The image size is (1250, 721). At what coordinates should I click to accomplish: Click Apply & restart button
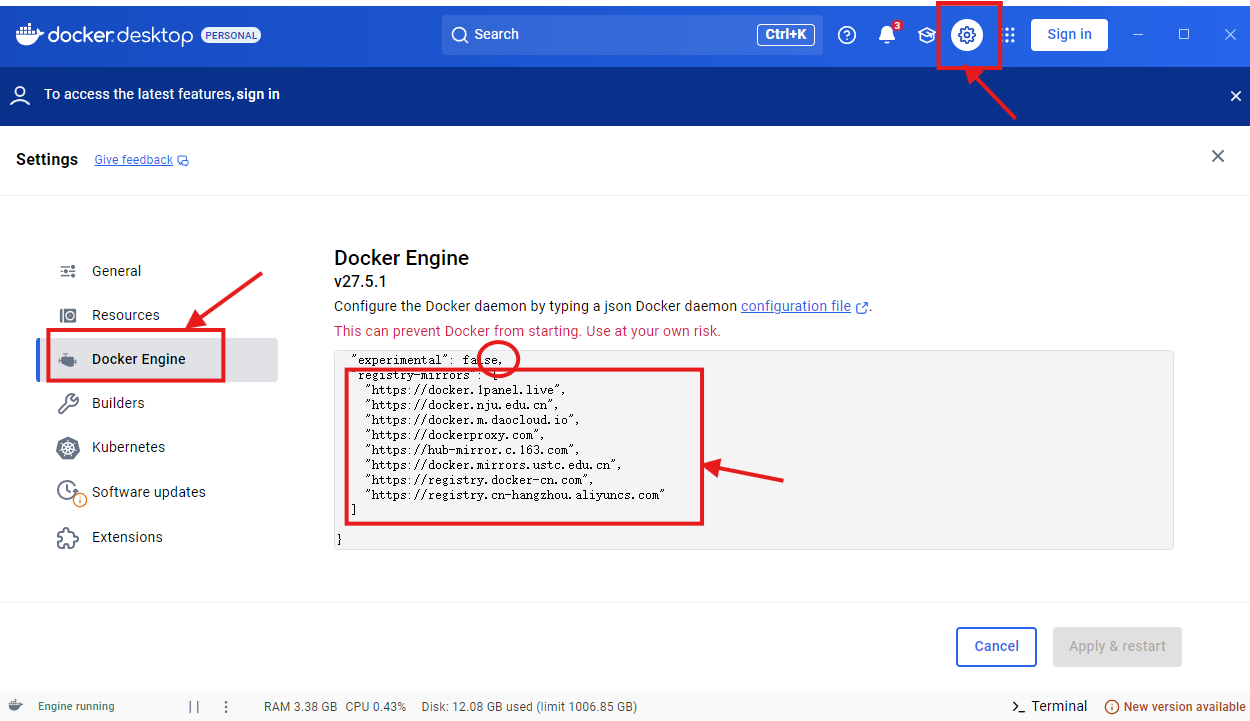click(1117, 646)
